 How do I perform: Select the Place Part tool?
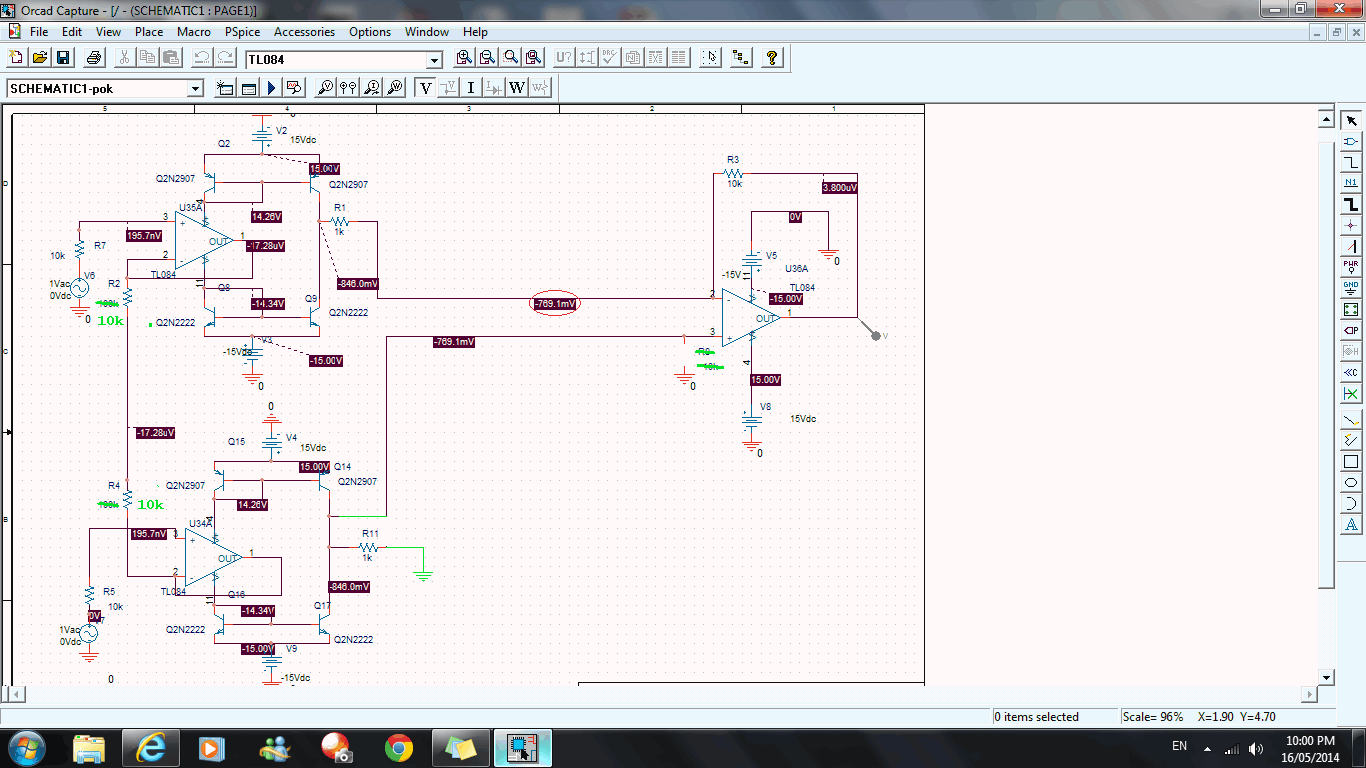point(1351,141)
